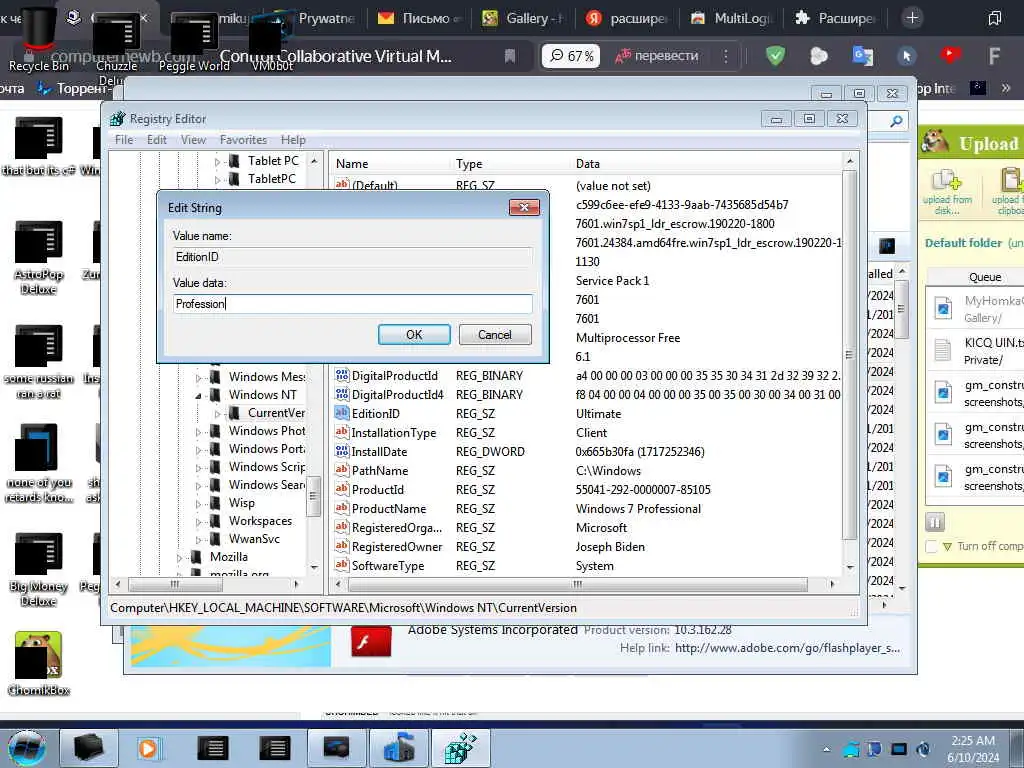Click the перевести translate button
Image resolution: width=1024 pixels, height=768 pixels.
coord(657,56)
